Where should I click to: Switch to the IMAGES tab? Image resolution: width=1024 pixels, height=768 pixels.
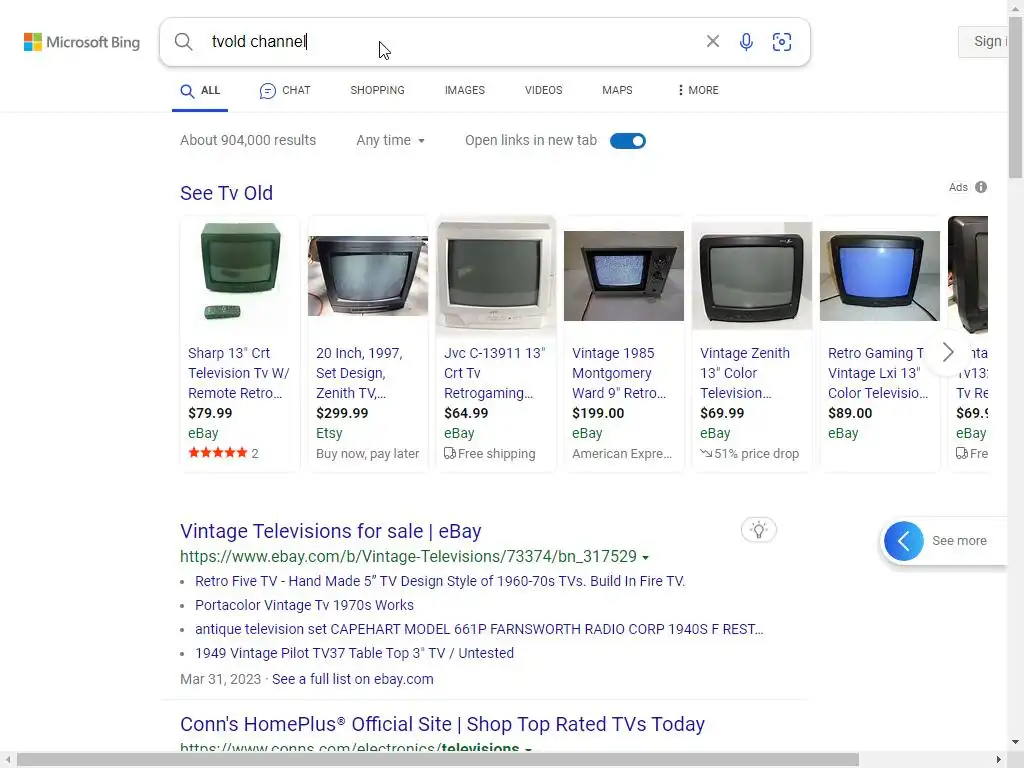click(x=465, y=90)
